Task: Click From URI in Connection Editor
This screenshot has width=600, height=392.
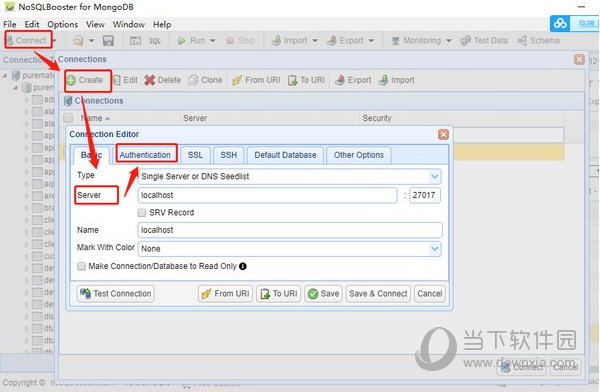Action: (225, 294)
